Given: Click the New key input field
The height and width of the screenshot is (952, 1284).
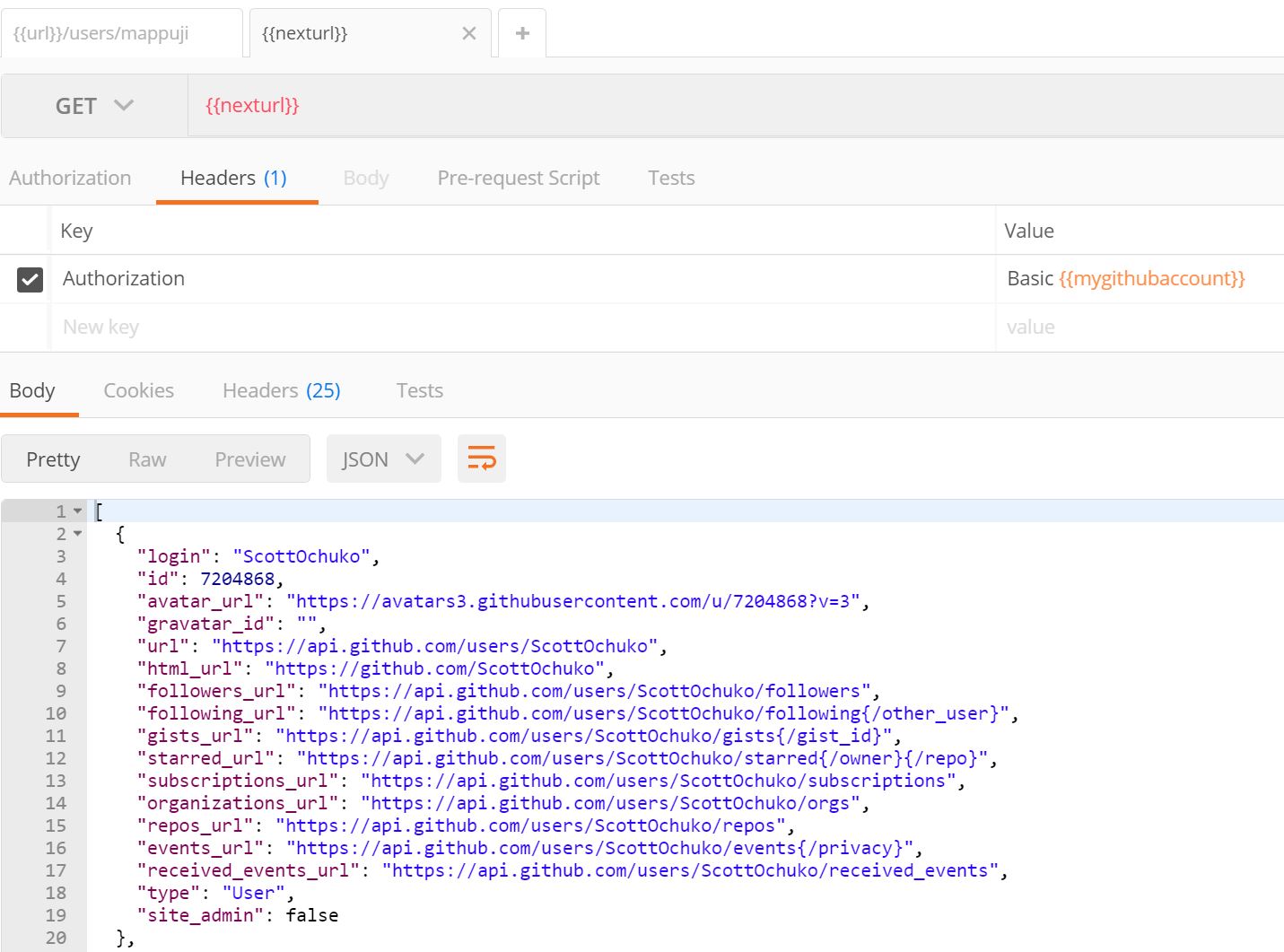Looking at the screenshot, I should pos(522,328).
